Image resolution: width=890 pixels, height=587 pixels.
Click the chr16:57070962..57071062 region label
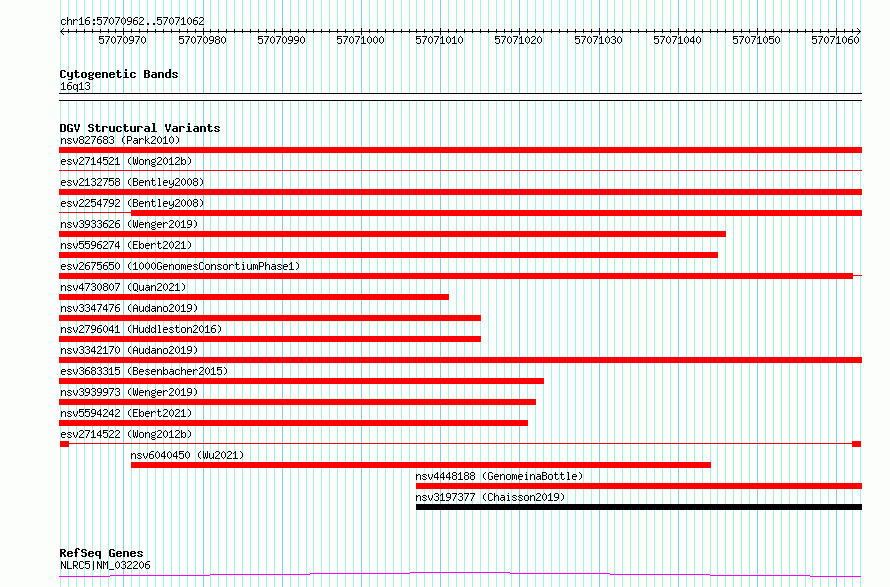click(132, 22)
